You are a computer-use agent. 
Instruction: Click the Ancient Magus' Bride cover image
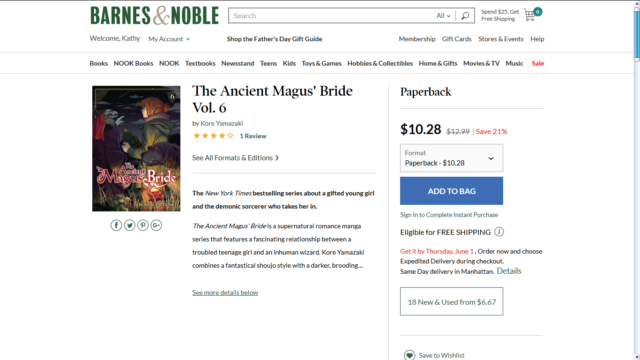pyautogui.click(x=136, y=149)
